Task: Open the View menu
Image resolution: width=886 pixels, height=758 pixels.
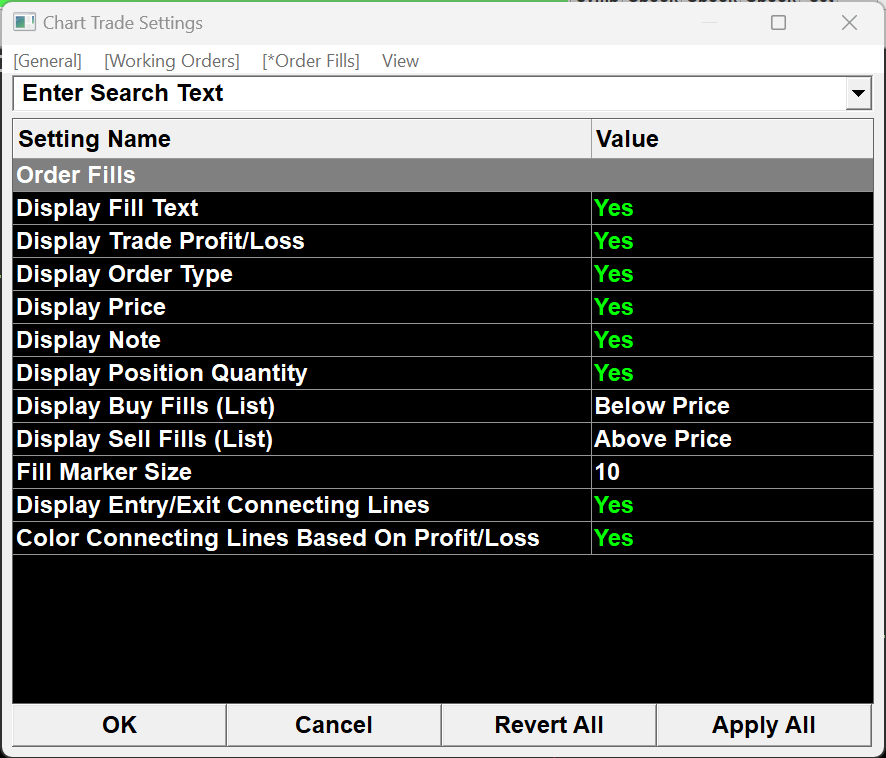Action: click(x=400, y=61)
